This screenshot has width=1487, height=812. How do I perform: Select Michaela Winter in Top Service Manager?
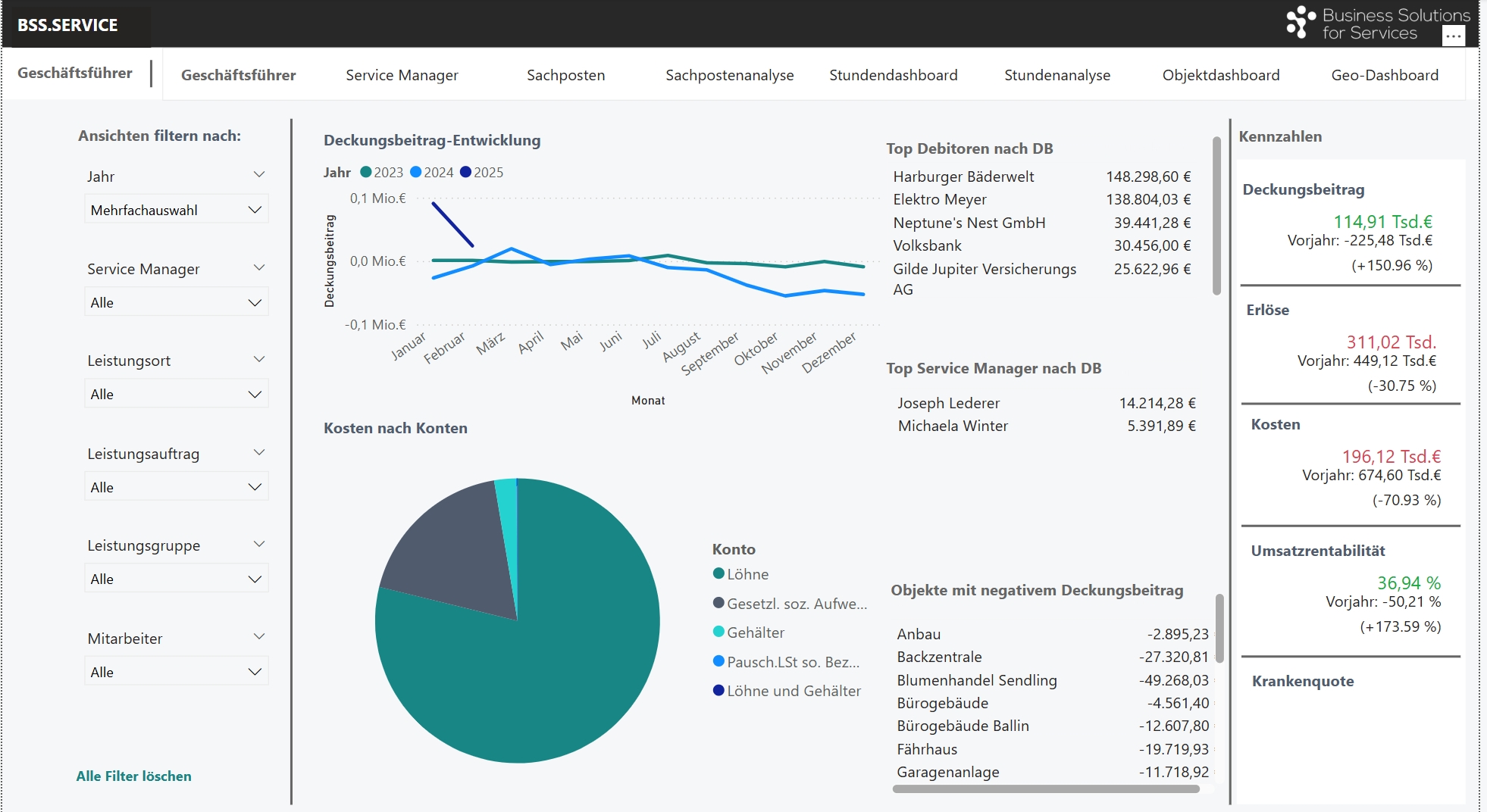(1046, 426)
